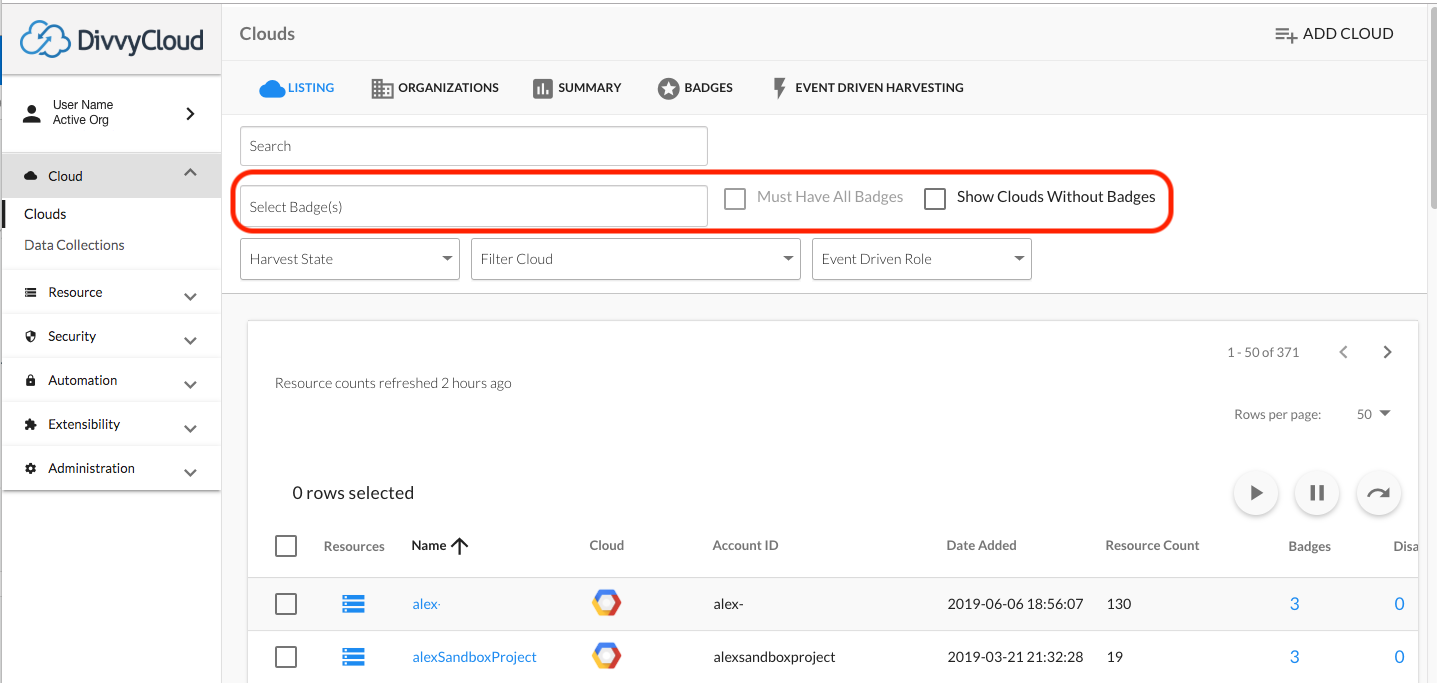Sort by Date Added column header

pos(981,545)
